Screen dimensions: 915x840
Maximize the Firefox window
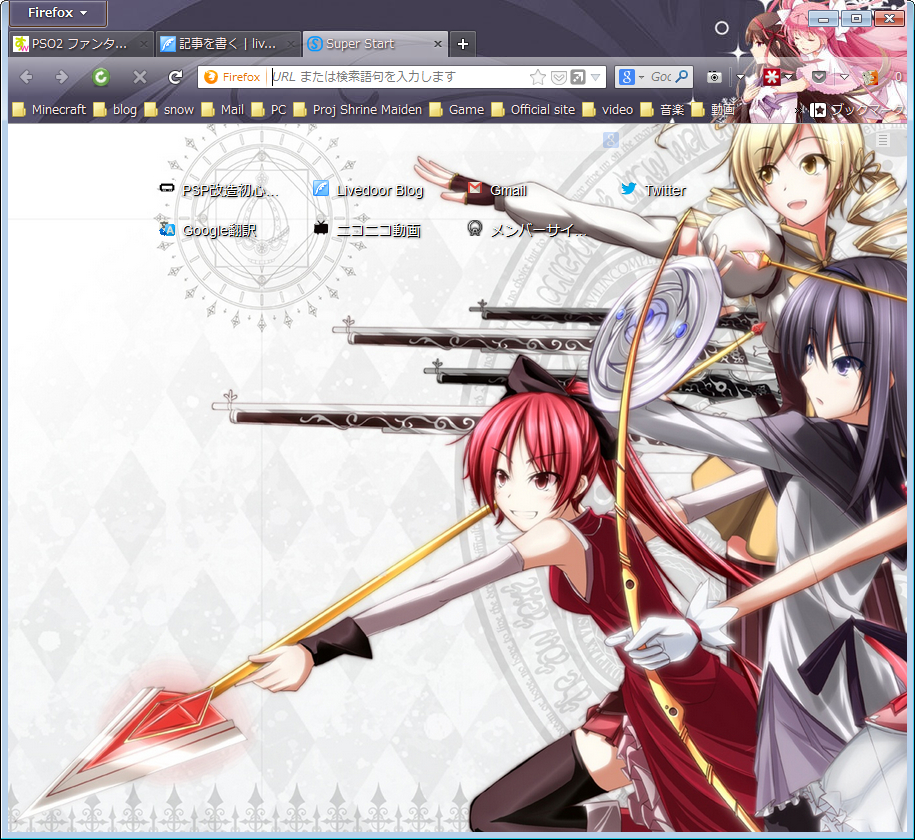(857, 19)
